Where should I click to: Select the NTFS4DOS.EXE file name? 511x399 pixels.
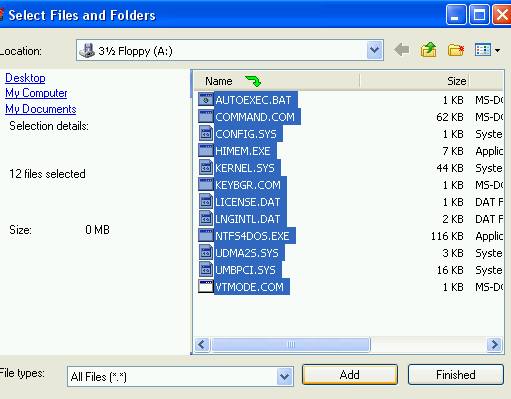click(x=252, y=236)
